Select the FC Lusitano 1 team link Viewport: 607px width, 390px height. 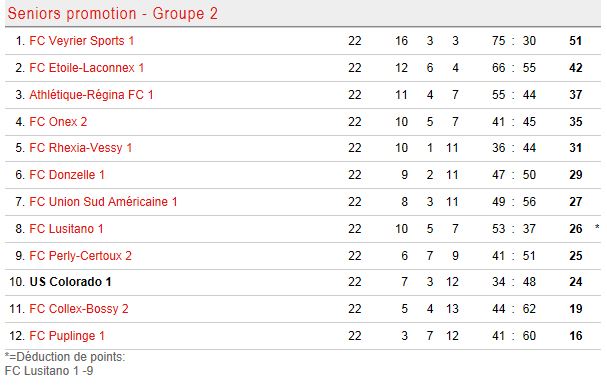66,229
